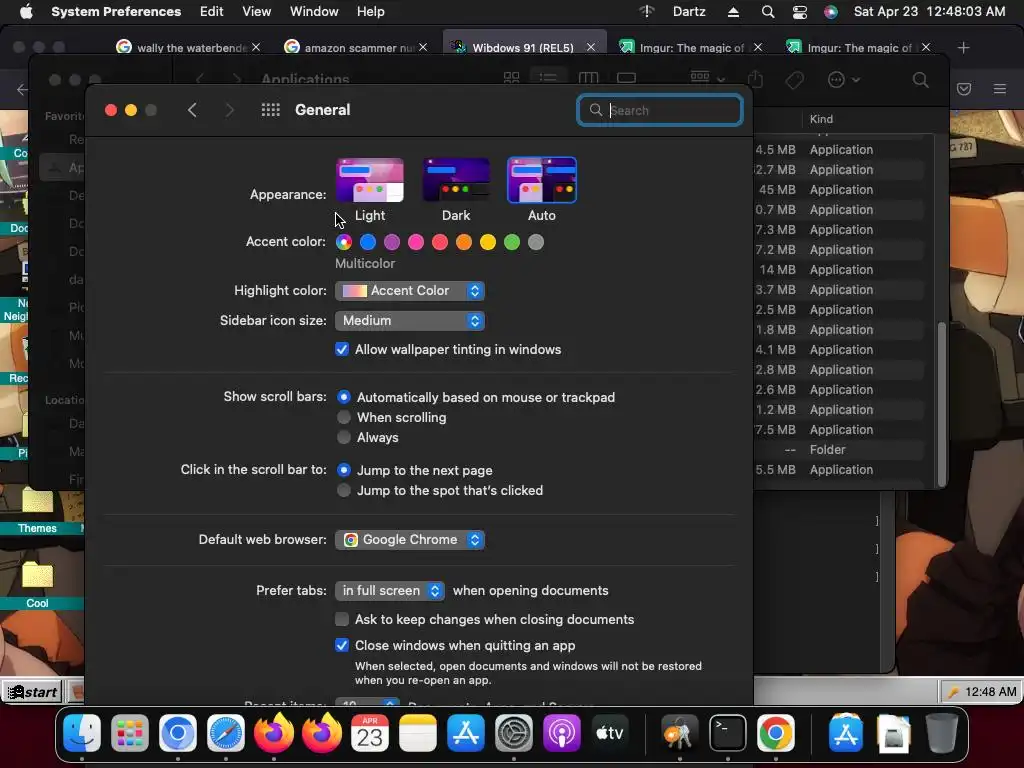Click the Finder window share icon
Screen dimensions: 1024x768
click(x=755, y=79)
